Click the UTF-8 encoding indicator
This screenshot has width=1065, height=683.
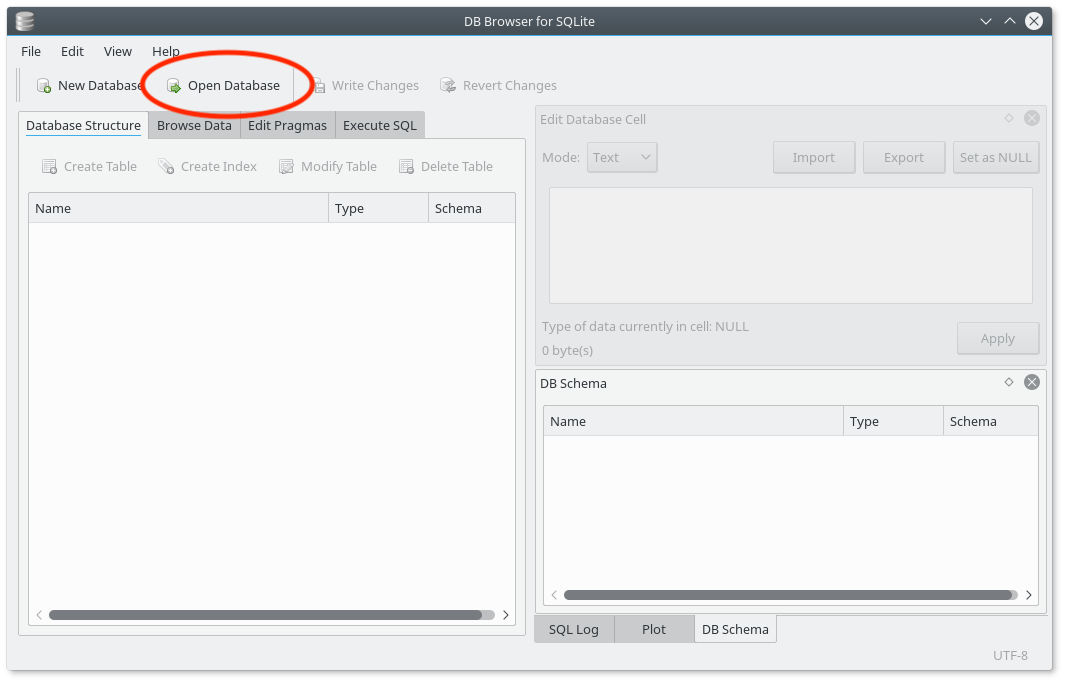pos(1010,655)
